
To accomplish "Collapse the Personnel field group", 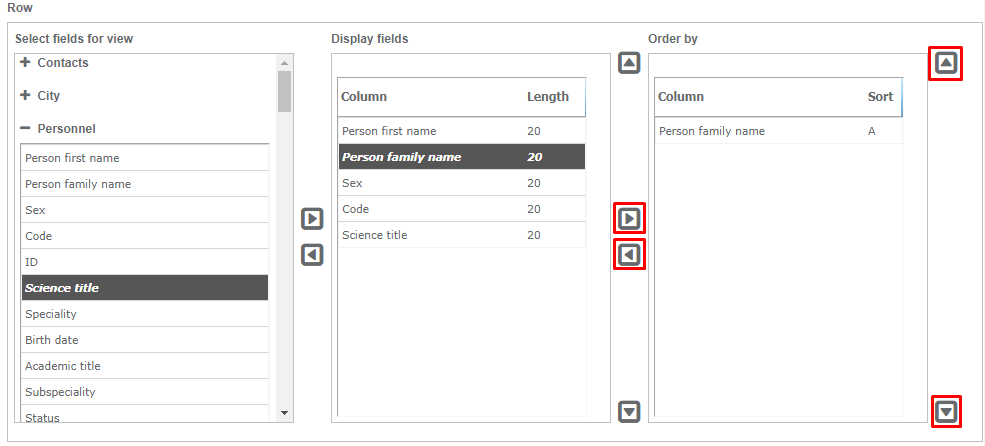I will pos(25,129).
